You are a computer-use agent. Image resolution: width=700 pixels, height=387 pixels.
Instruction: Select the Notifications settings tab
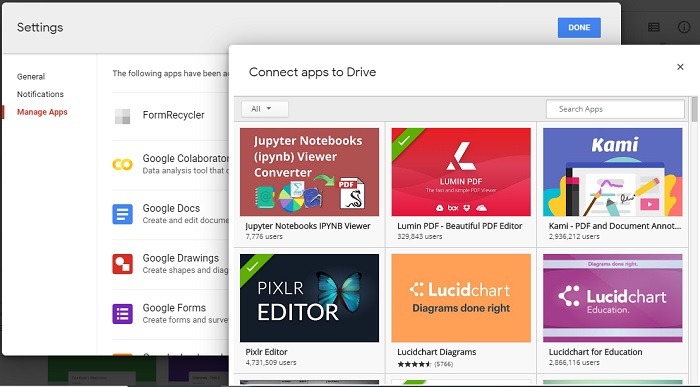click(x=40, y=94)
